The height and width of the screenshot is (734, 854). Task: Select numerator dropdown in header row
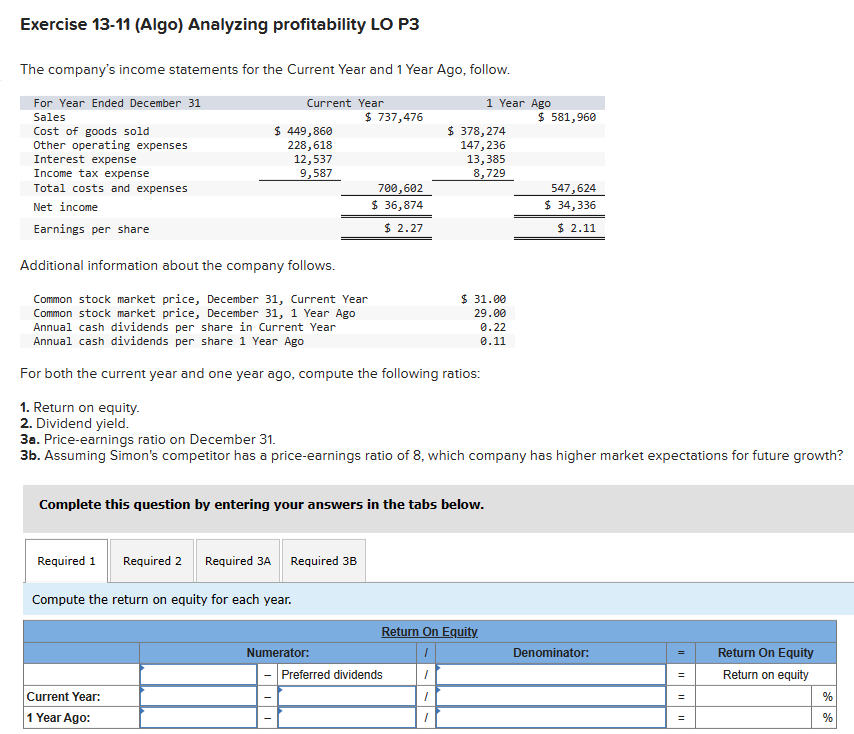(x=198, y=675)
